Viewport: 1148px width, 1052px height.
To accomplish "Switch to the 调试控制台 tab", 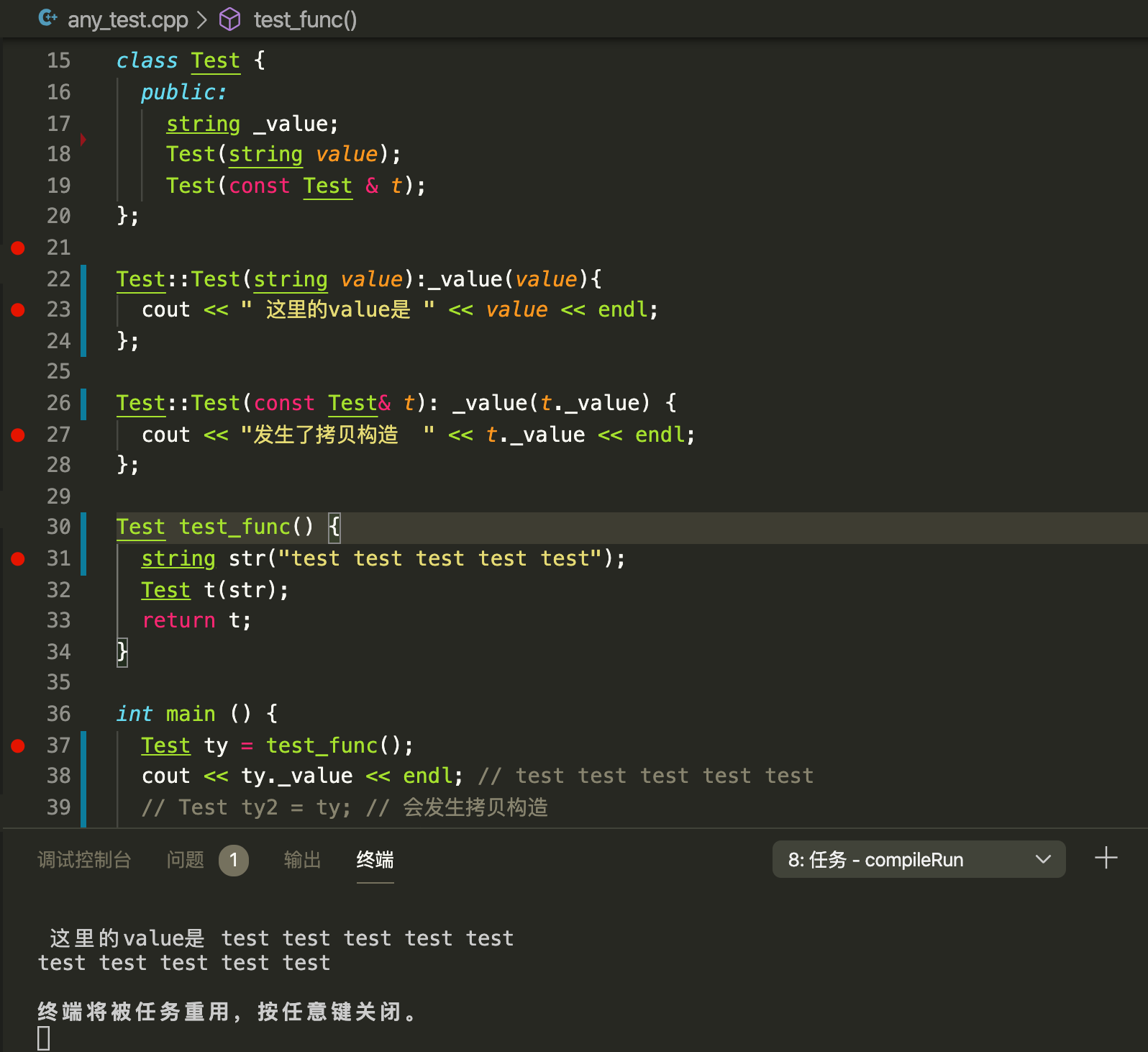I will coord(84,860).
